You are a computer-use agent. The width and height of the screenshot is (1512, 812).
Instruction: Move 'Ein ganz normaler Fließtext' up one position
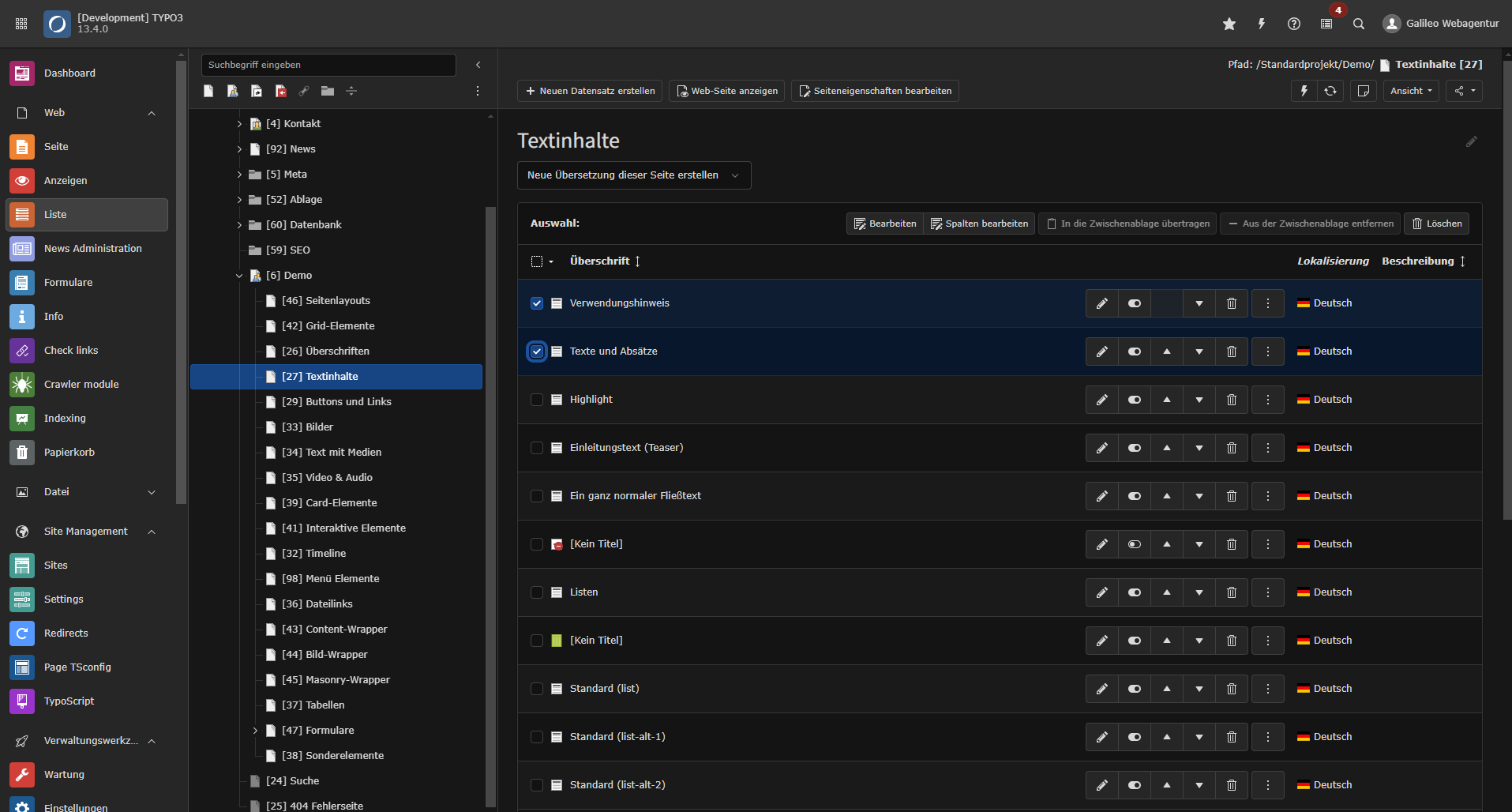1167,496
